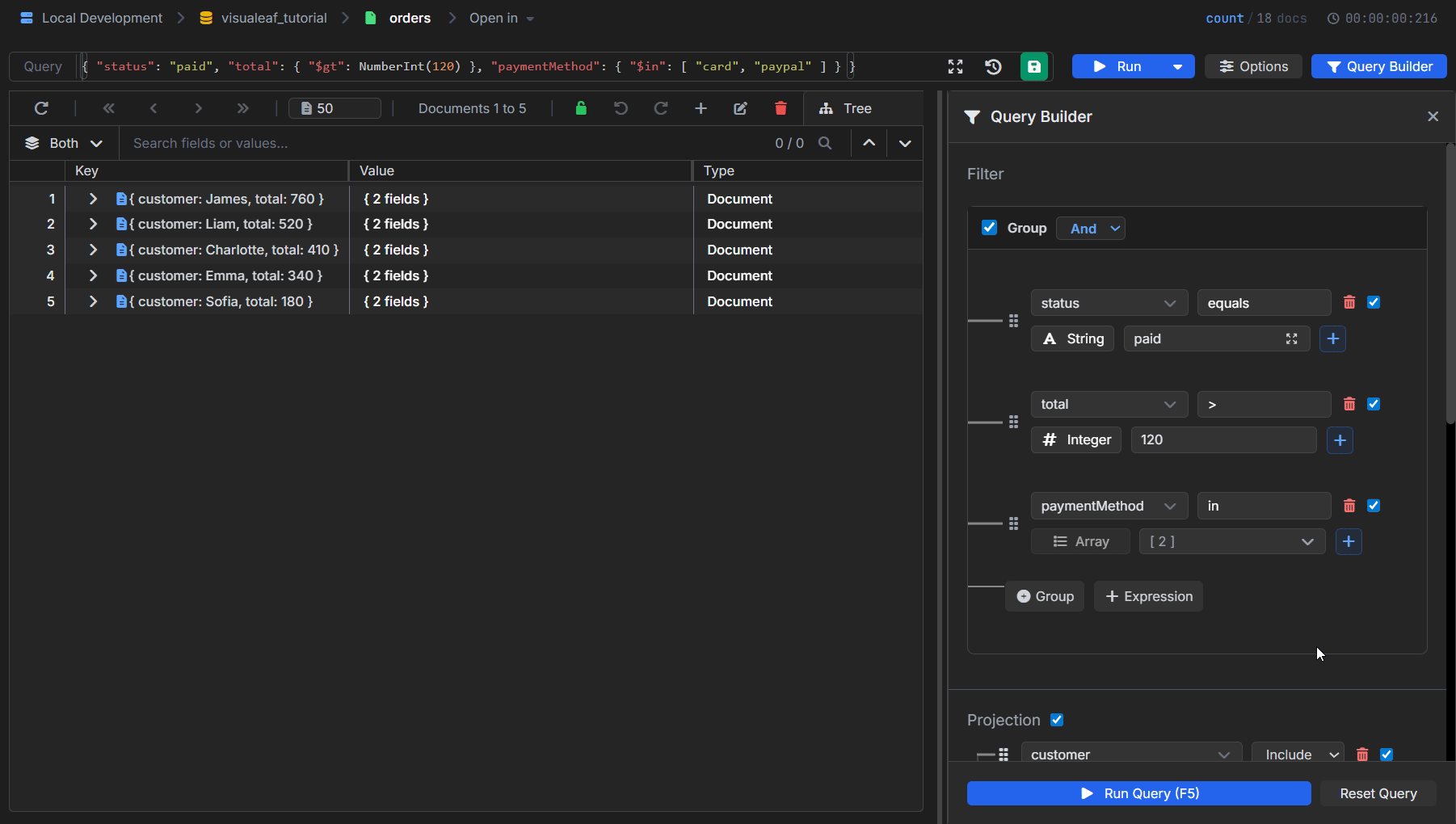This screenshot has height=824, width=1456.
Task: Select visualeaf_tutorial database breadcrumb
Action: coord(263,18)
